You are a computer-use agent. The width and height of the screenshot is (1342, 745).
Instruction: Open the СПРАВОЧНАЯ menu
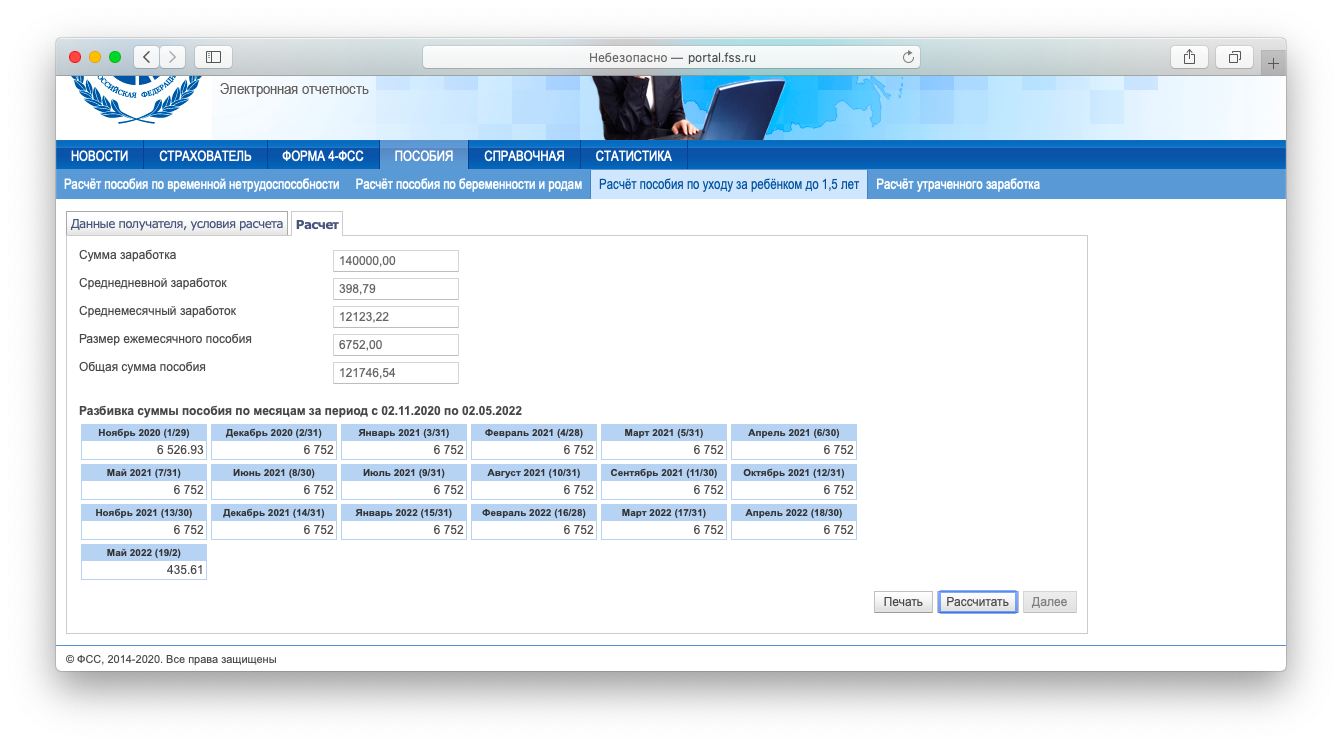point(524,156)
